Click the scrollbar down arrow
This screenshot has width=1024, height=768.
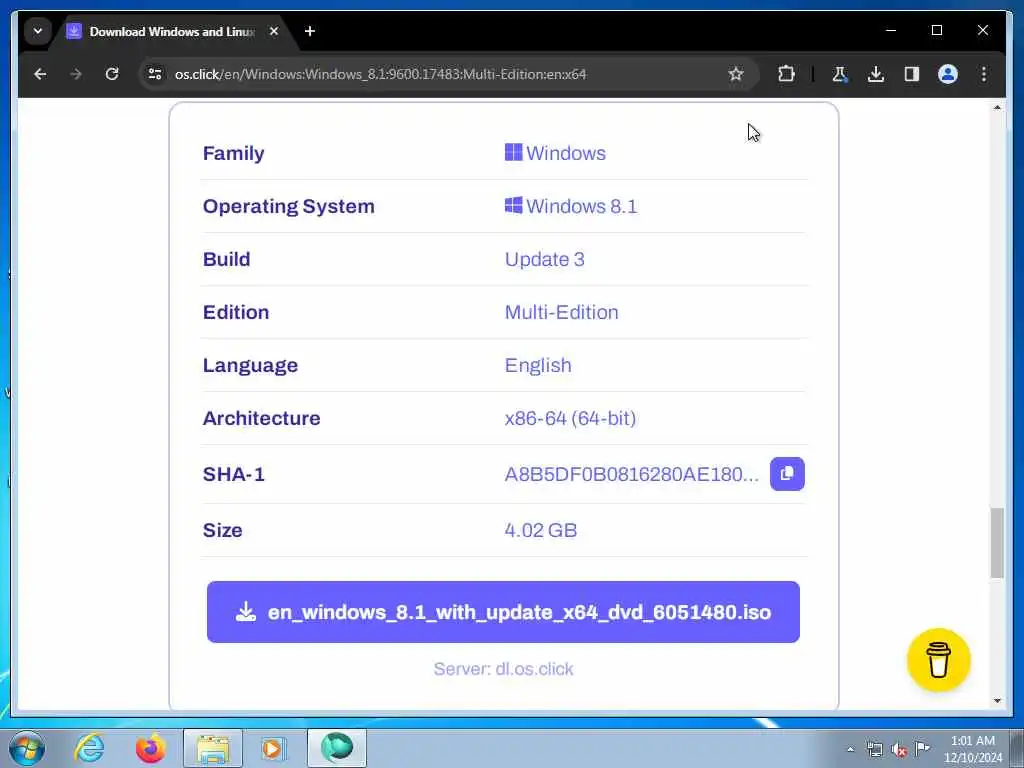997,701
